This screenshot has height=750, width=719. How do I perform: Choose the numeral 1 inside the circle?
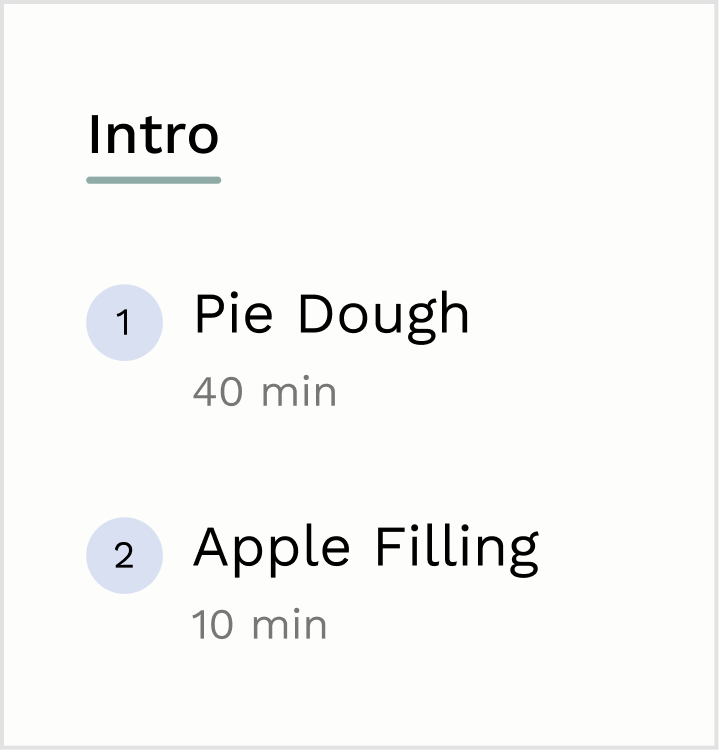tap(123, 322)
